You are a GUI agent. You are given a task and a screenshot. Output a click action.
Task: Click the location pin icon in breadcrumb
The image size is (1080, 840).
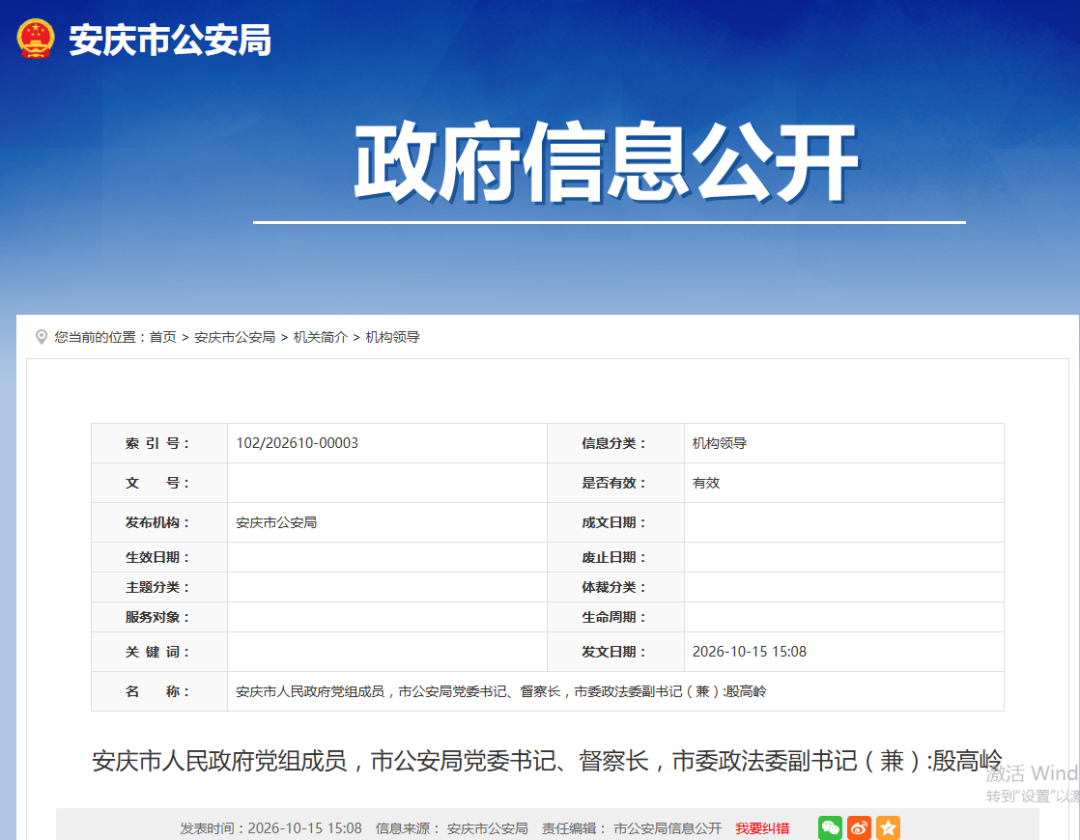(41, 337)
